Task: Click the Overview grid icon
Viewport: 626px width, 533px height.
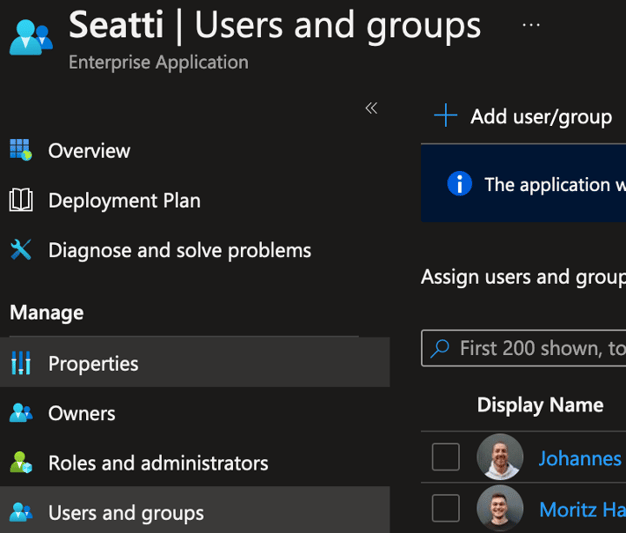Action: point(21,150)
